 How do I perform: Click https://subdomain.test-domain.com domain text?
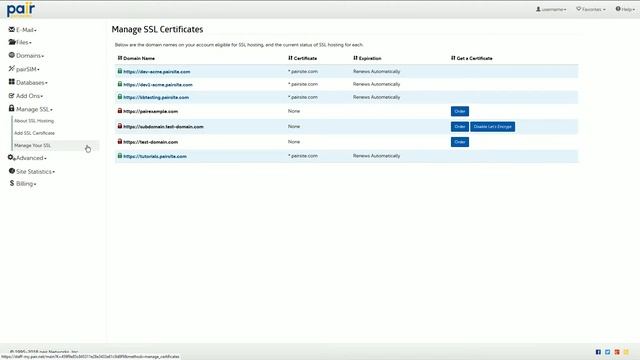tap(163, 127)
